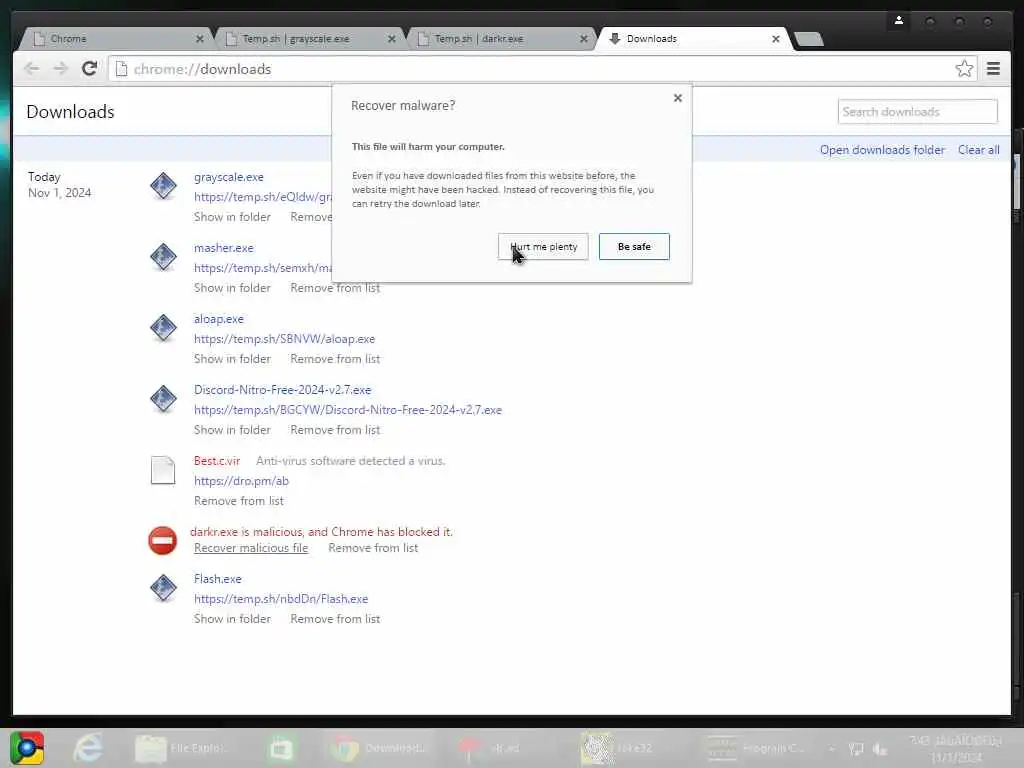Screen dimensions: 1024x768
Task: Click the masher.exe file icon
Action: (x=163, y=257)
